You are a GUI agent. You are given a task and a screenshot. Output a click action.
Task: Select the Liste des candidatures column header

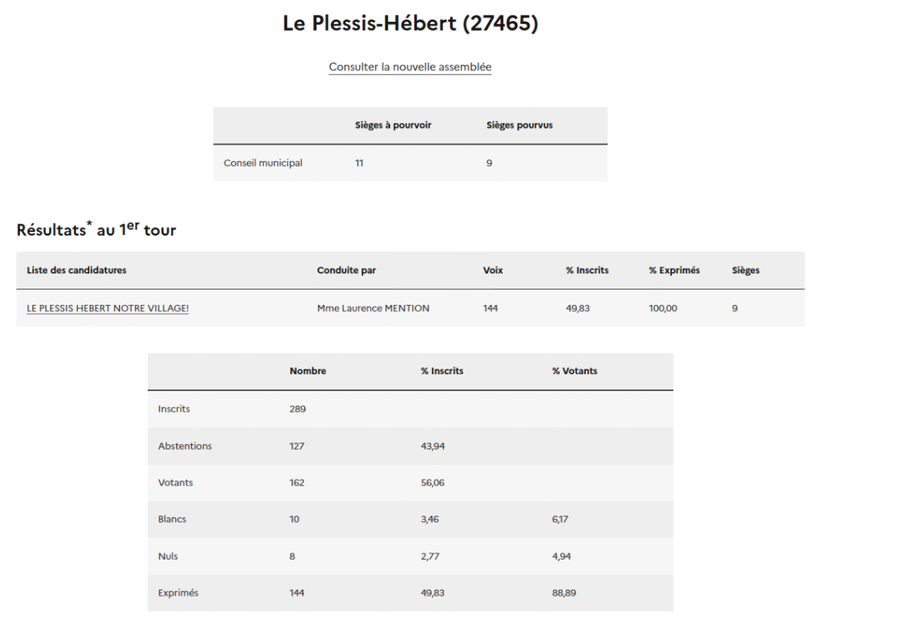(x=77, y=270)
